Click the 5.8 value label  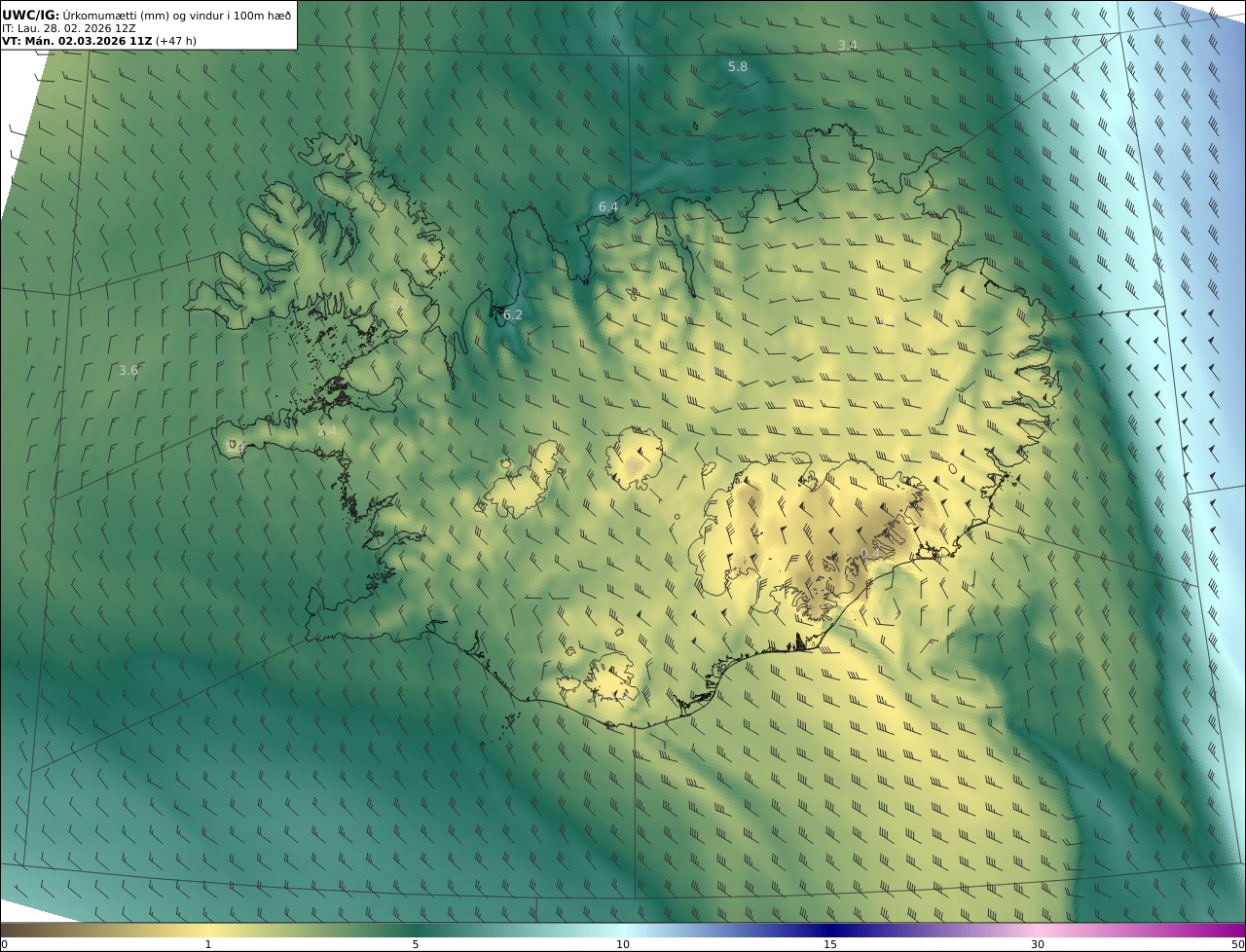tap(738, 66)
